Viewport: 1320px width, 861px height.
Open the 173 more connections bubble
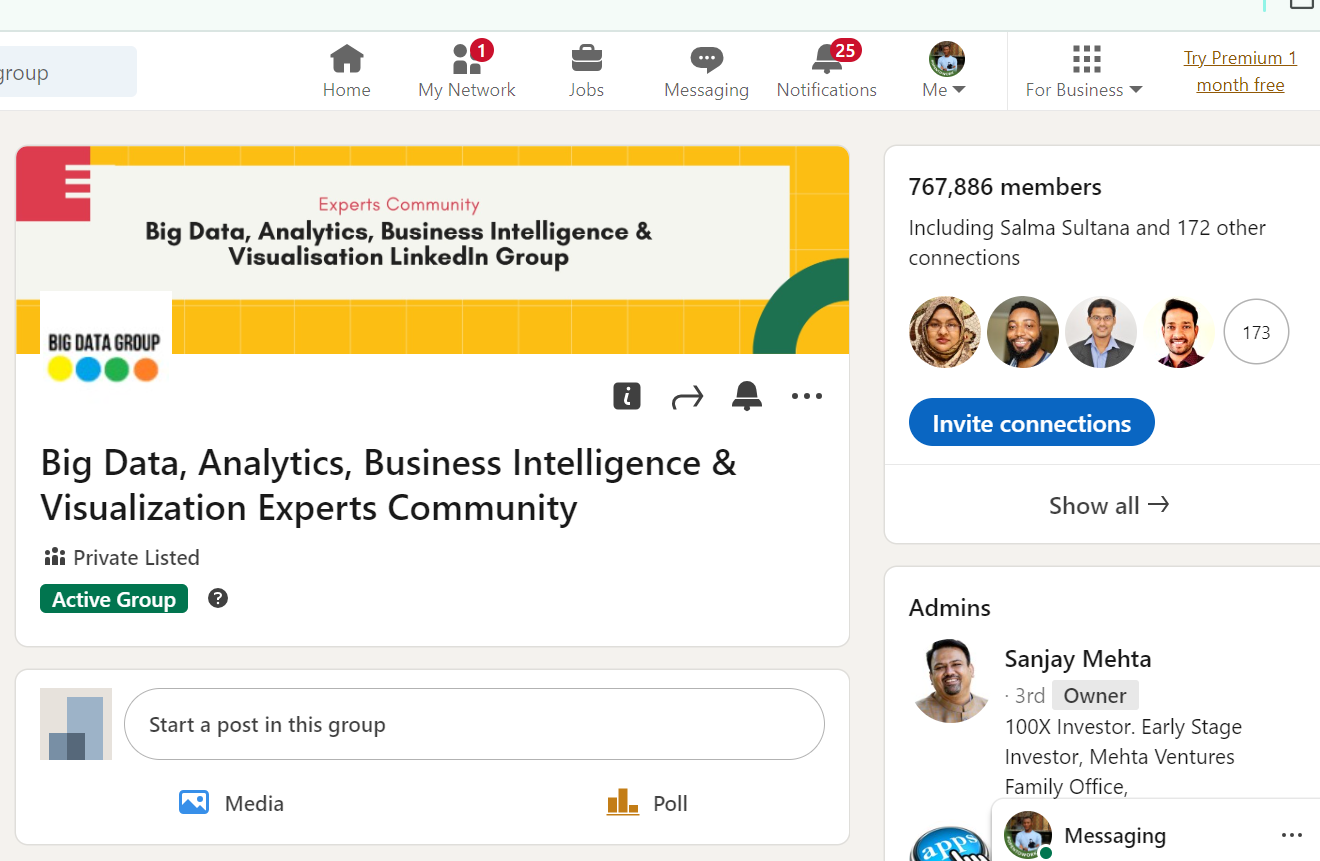pos(1257,332)
